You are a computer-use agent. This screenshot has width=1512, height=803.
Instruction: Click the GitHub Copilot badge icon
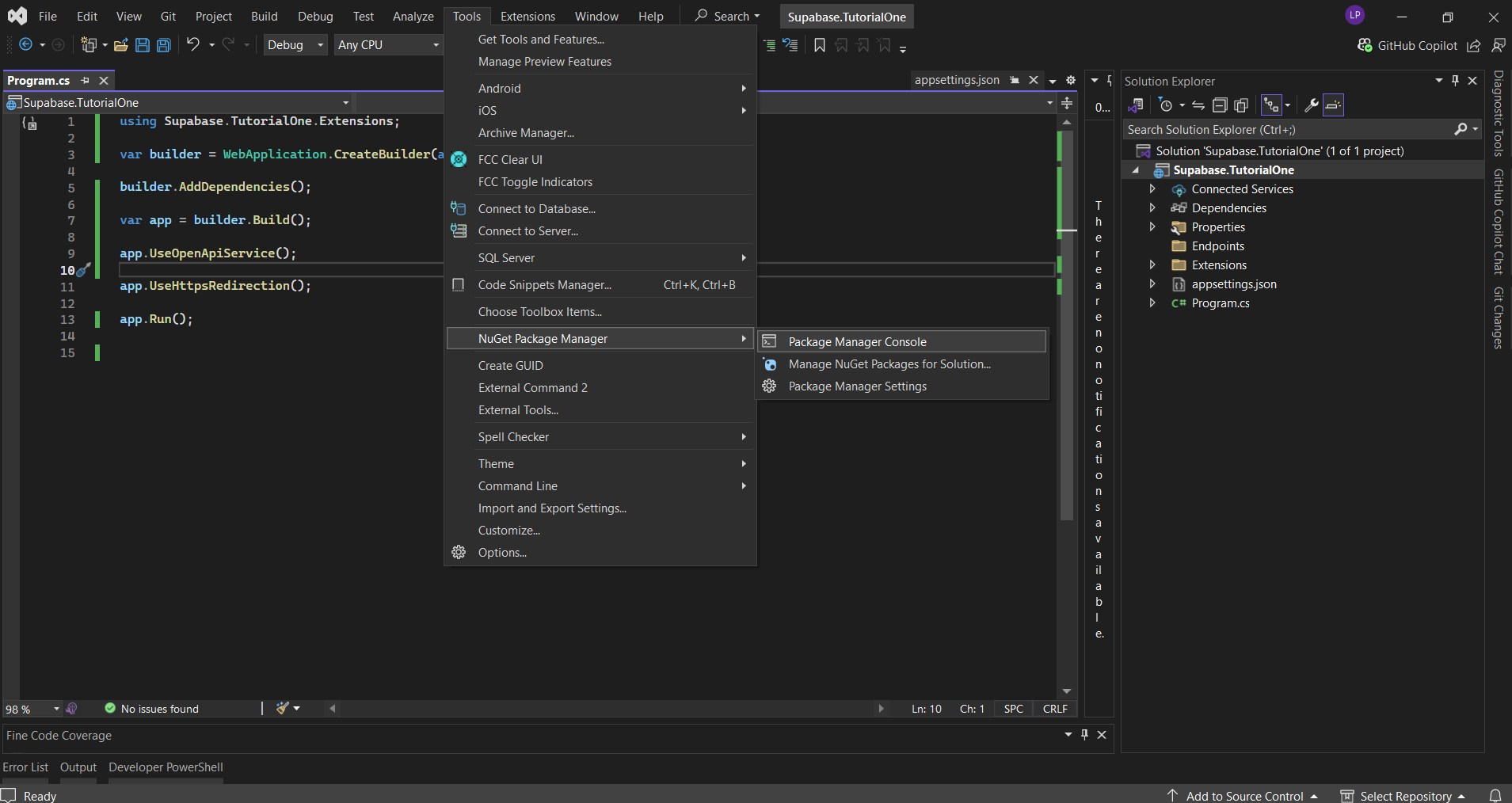[1365, 45]
